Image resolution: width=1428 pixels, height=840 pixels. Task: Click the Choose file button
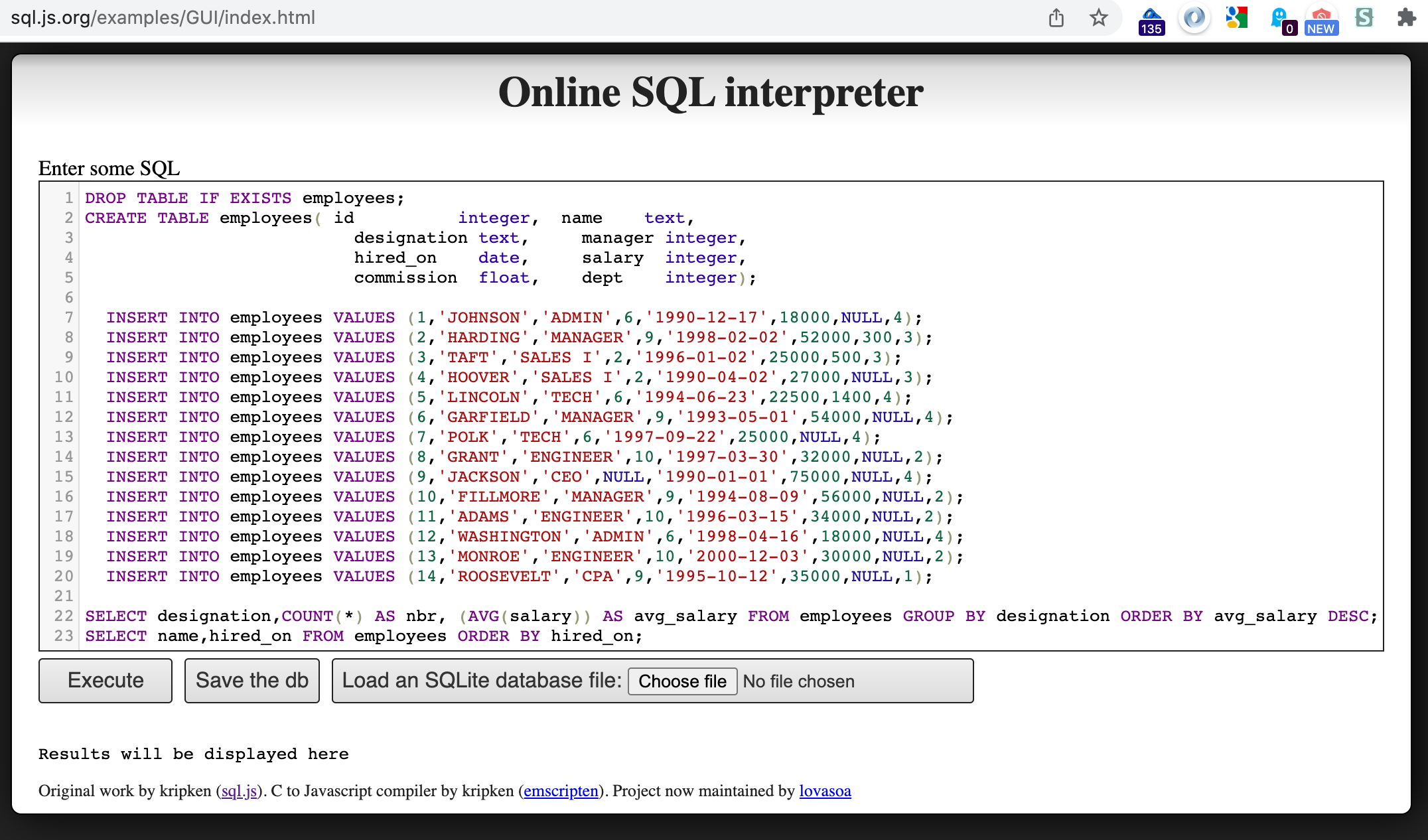(x=682, y=681)
